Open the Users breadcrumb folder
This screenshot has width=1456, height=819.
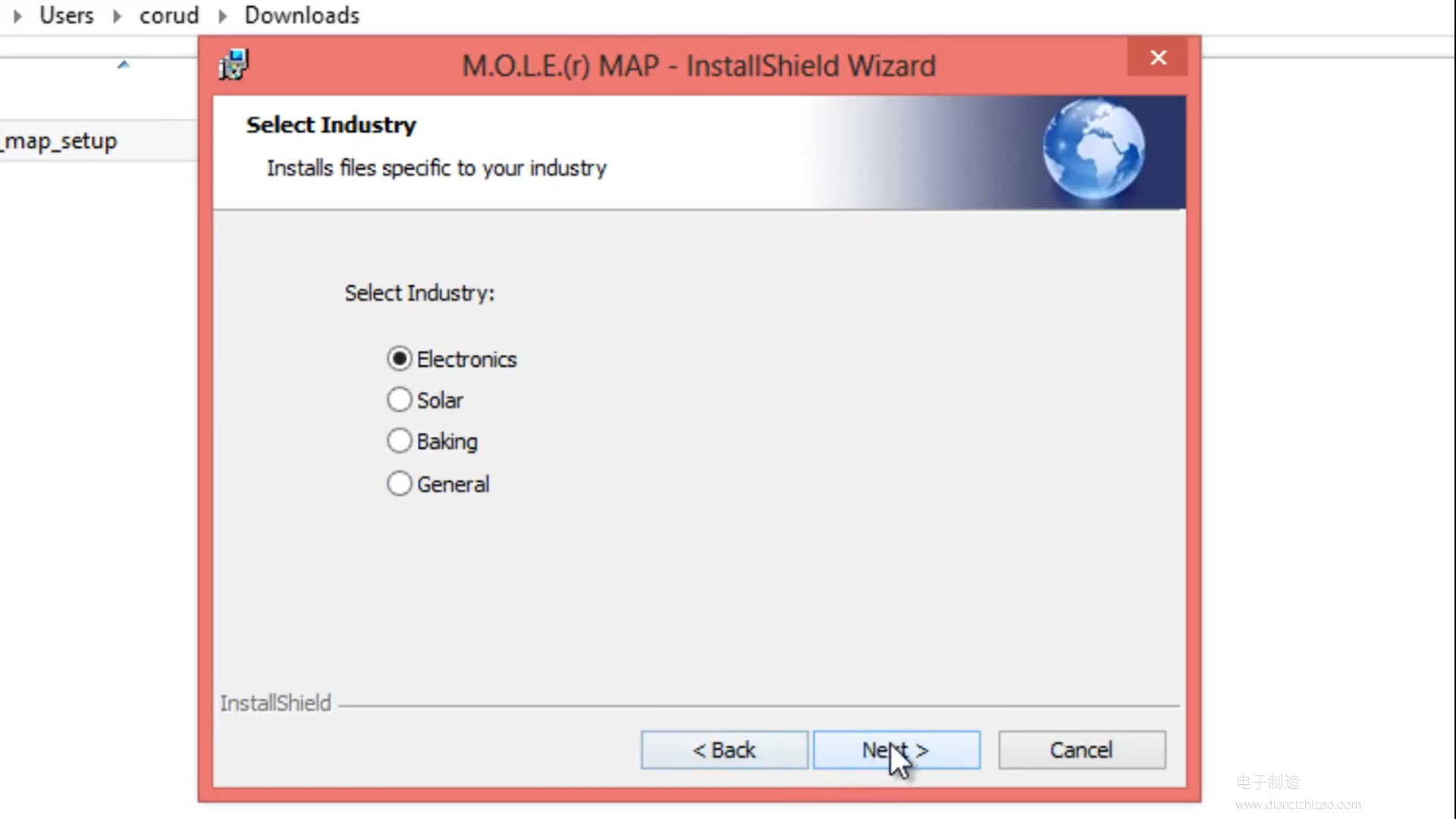67,15
